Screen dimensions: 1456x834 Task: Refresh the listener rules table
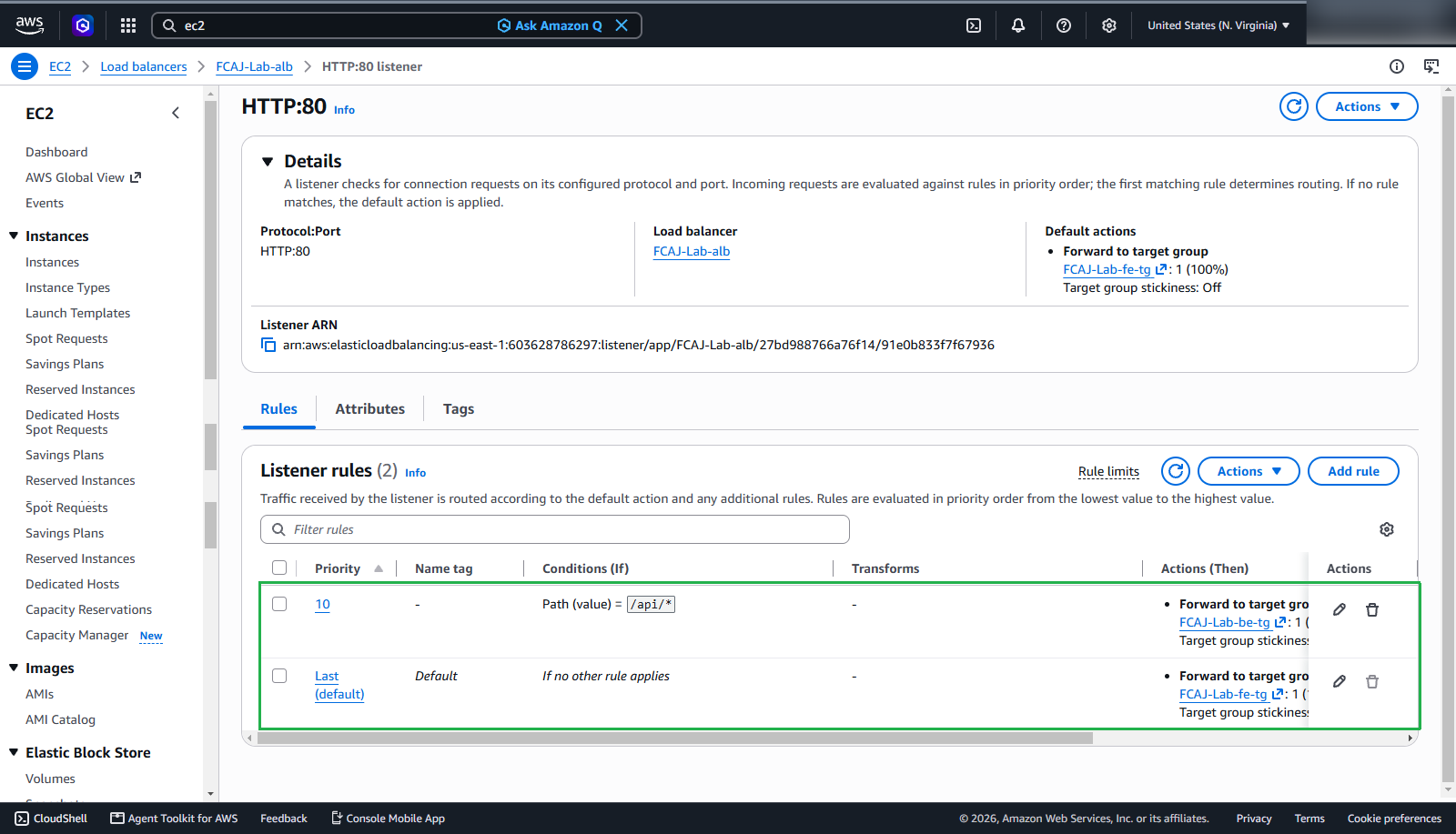tap(1176, 471)
